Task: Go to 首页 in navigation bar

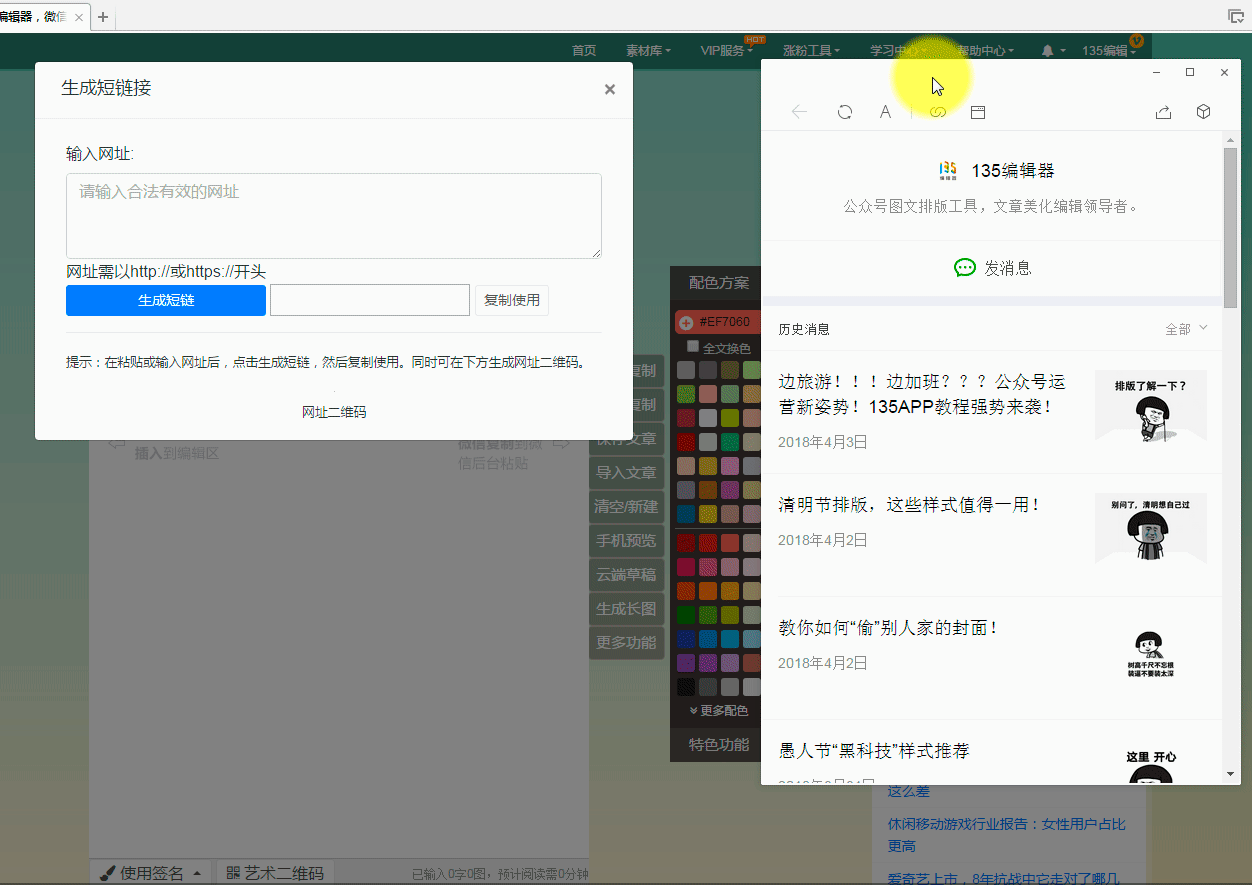Action: click(x=584, y=50)
